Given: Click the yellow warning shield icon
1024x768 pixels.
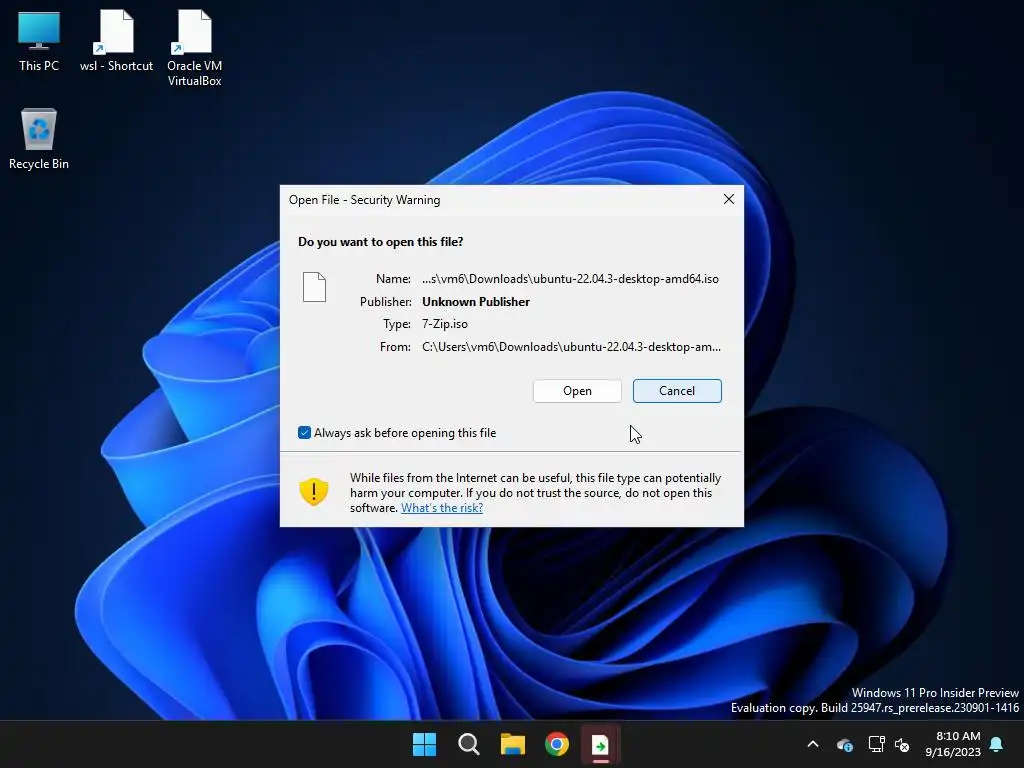Looking at the screenshot, I should (313, 492).
